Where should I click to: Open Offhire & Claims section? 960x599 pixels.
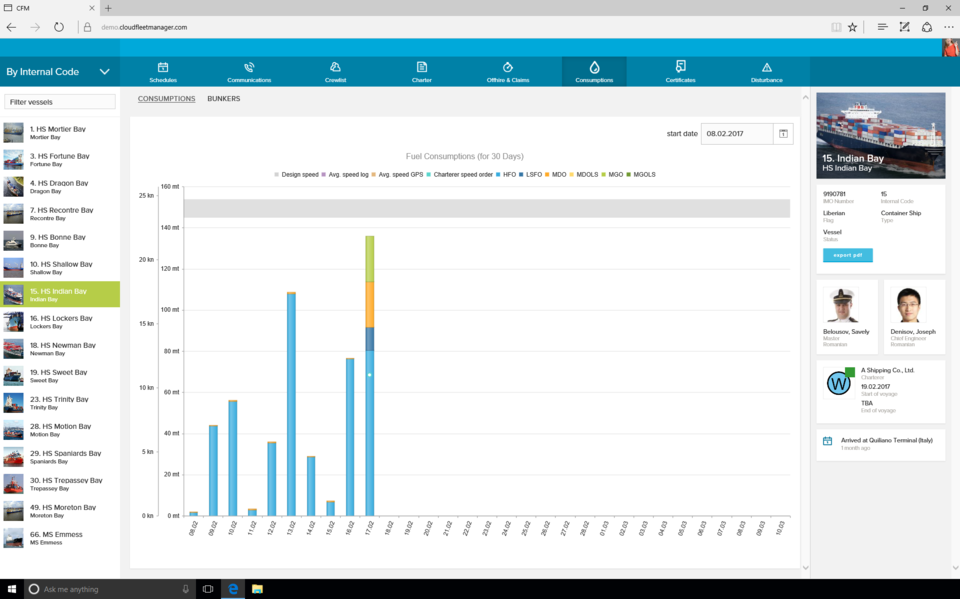tap(508, 71)
